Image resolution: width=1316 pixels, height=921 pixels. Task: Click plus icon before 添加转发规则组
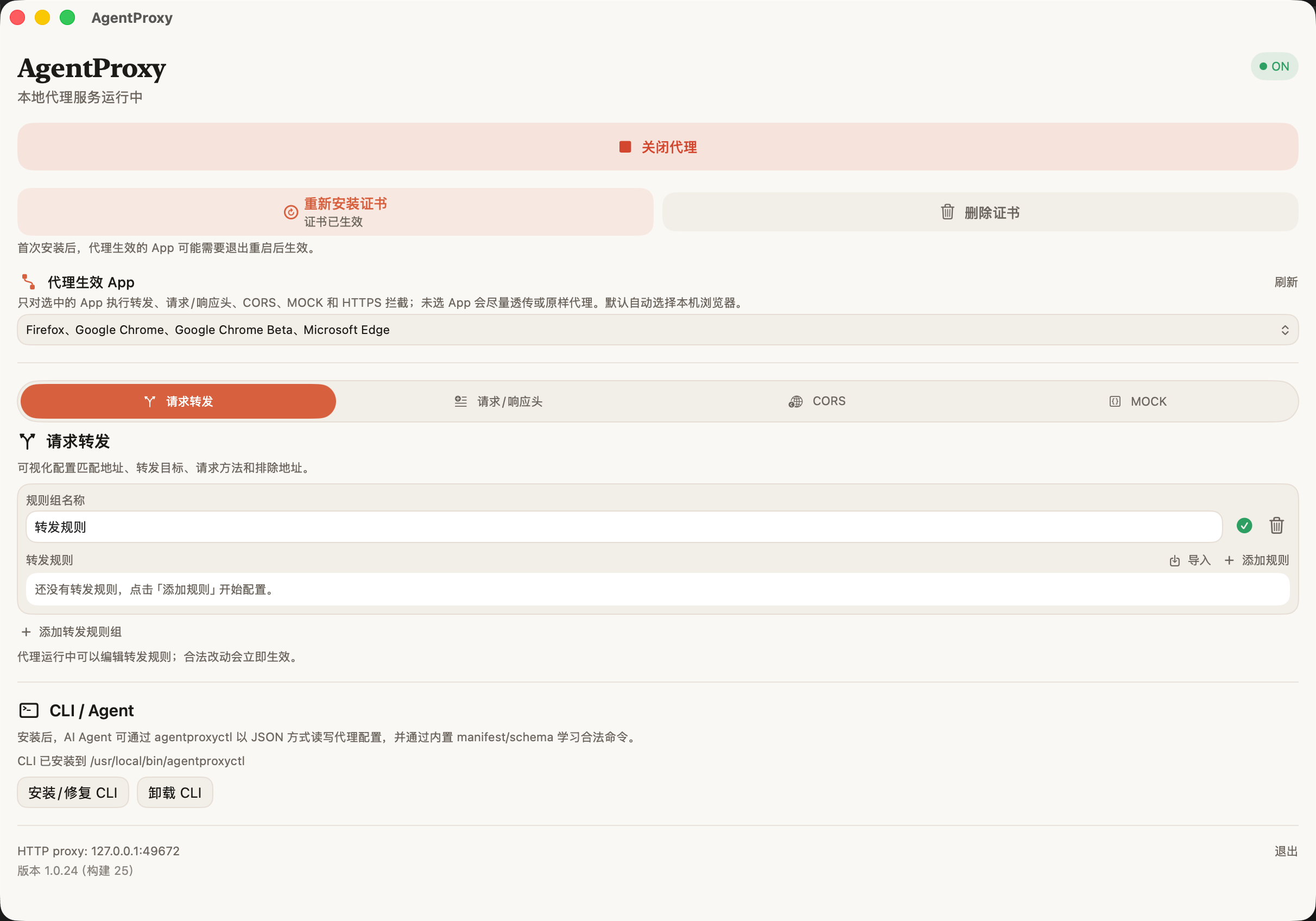pos(26,632)
